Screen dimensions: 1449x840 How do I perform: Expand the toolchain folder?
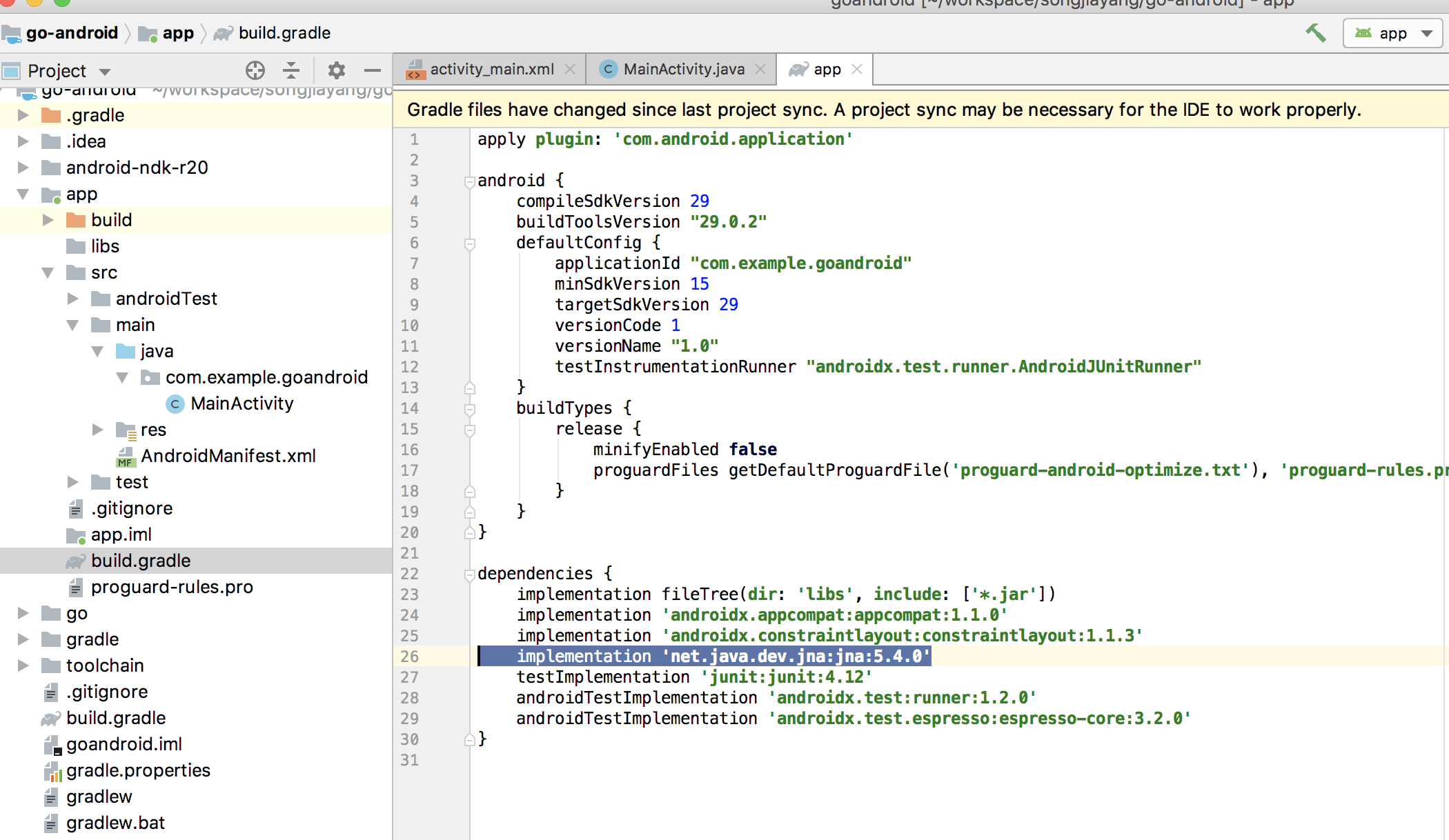pyautogui.click(x=23, y=666)
